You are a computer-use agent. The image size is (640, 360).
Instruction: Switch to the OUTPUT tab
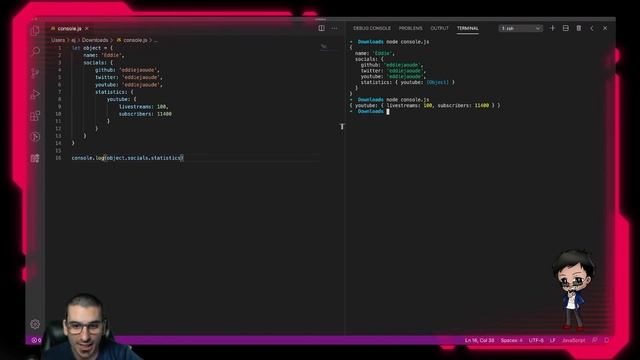coord(440,28)
